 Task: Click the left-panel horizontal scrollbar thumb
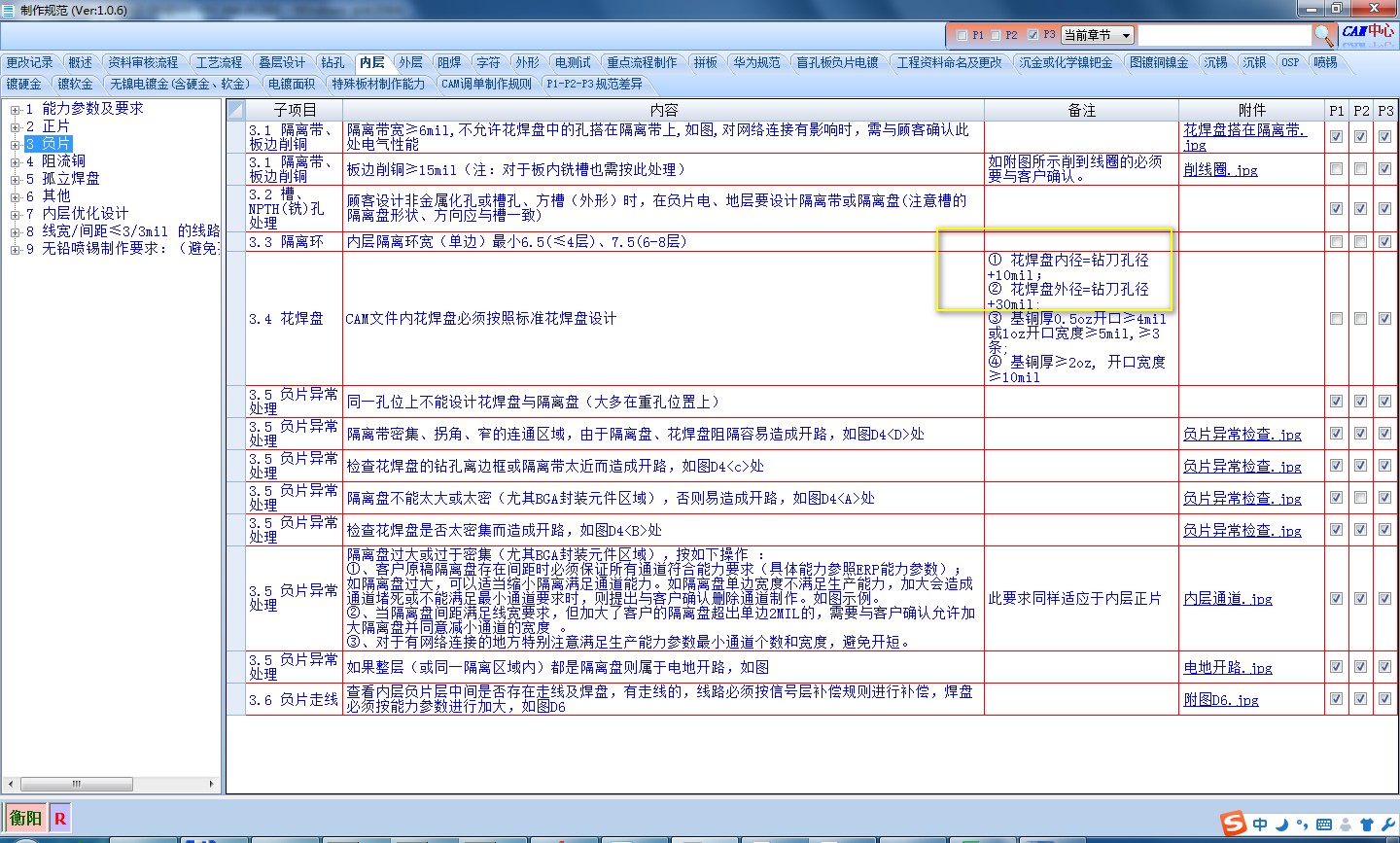76,784
